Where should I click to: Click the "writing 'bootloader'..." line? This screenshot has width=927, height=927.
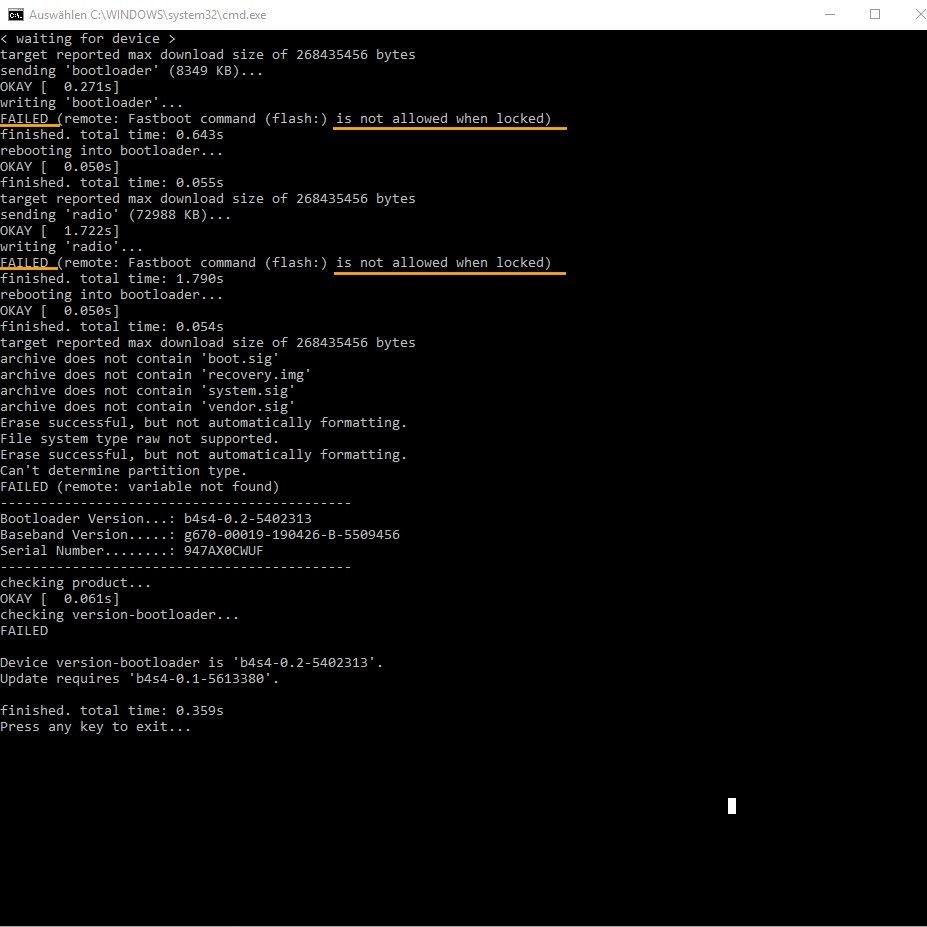[x=92, y=102]
